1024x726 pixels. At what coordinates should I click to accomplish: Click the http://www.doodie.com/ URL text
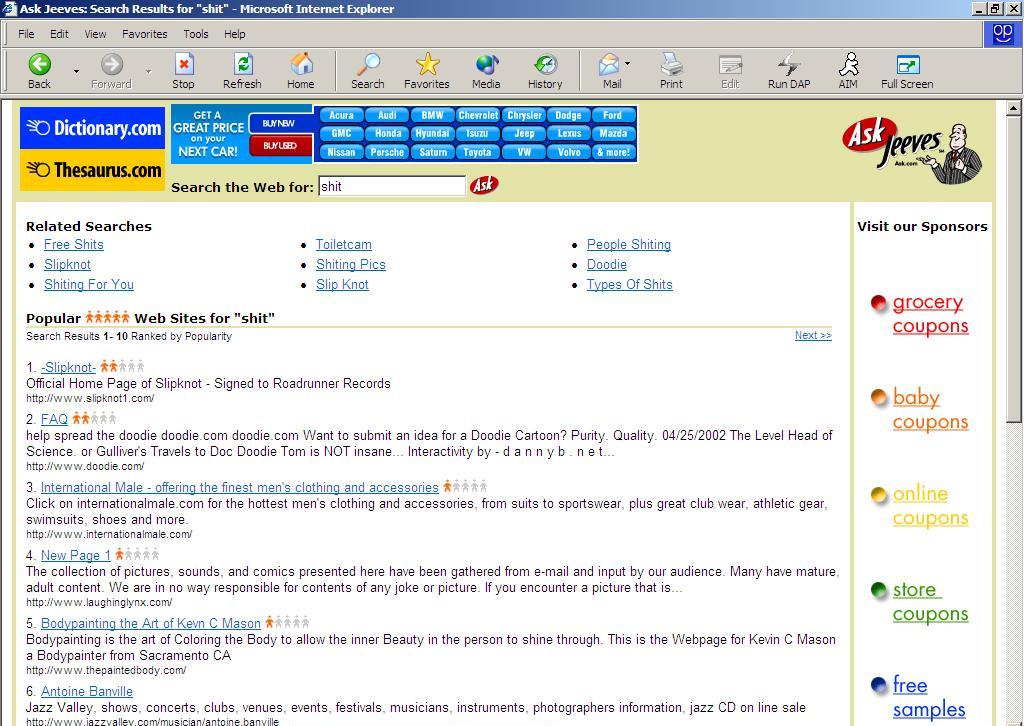[85, 466]
